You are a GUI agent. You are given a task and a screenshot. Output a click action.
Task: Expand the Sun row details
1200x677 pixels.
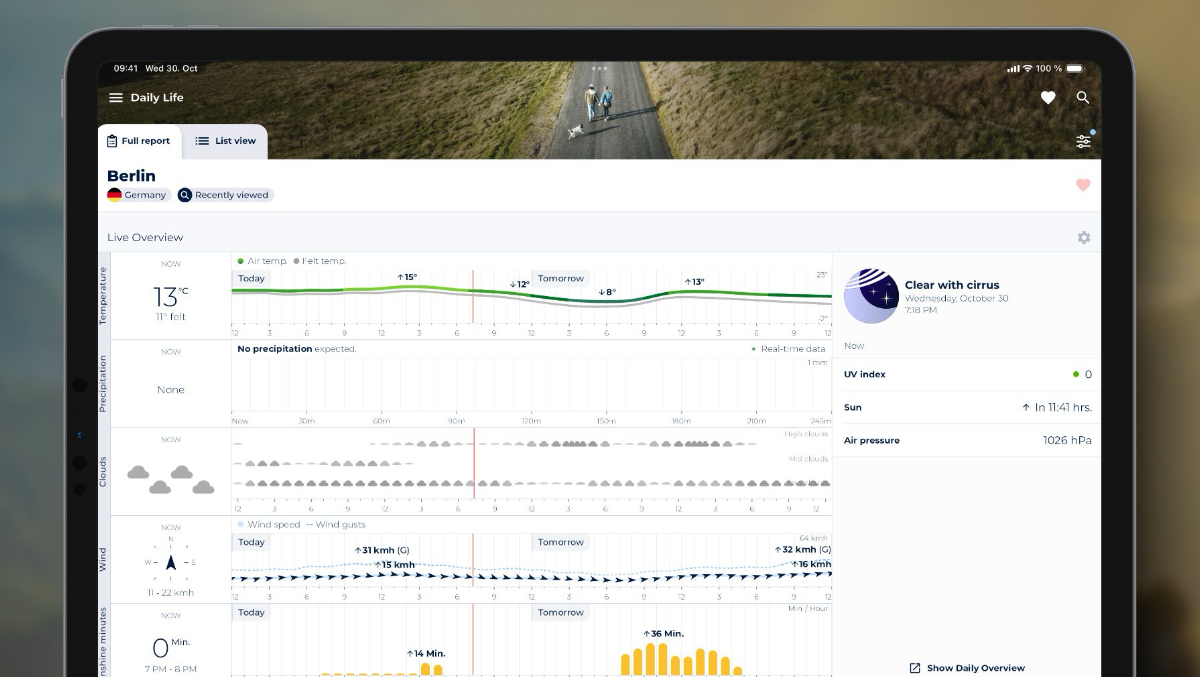966,407
